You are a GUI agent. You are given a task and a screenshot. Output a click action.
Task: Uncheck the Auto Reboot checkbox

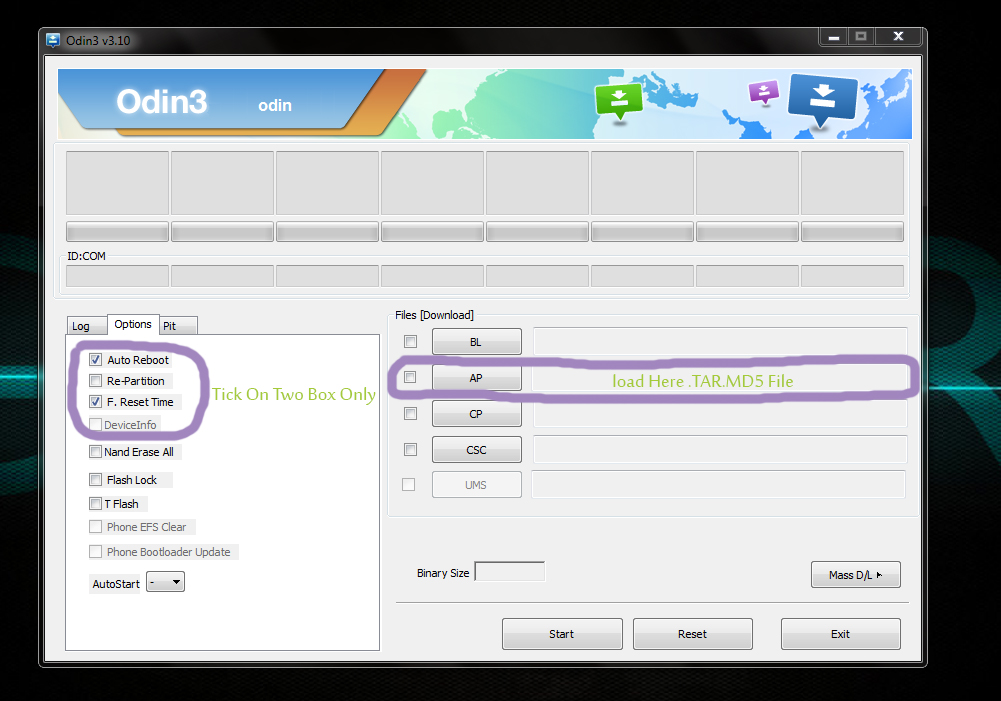pyautogui.click(x=96, y=359)
